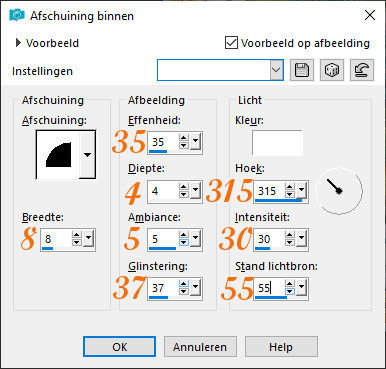Viewport: 386px width, 369px height.
Task: Open the Stand lichtbron slider dropdown
Action: (302, 288)
